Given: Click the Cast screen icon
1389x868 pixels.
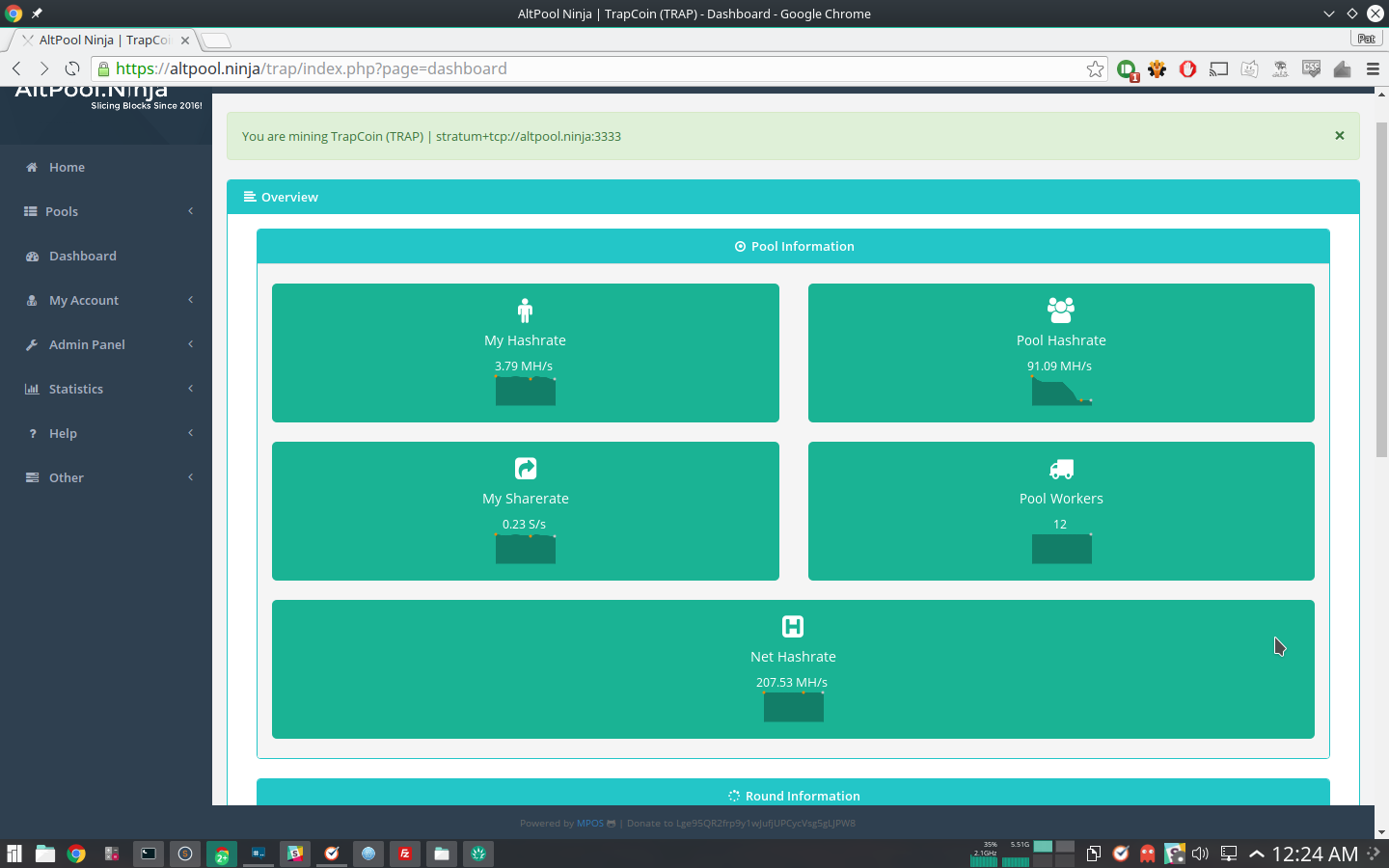Looking at the screenshot, I should (1218, 68).
